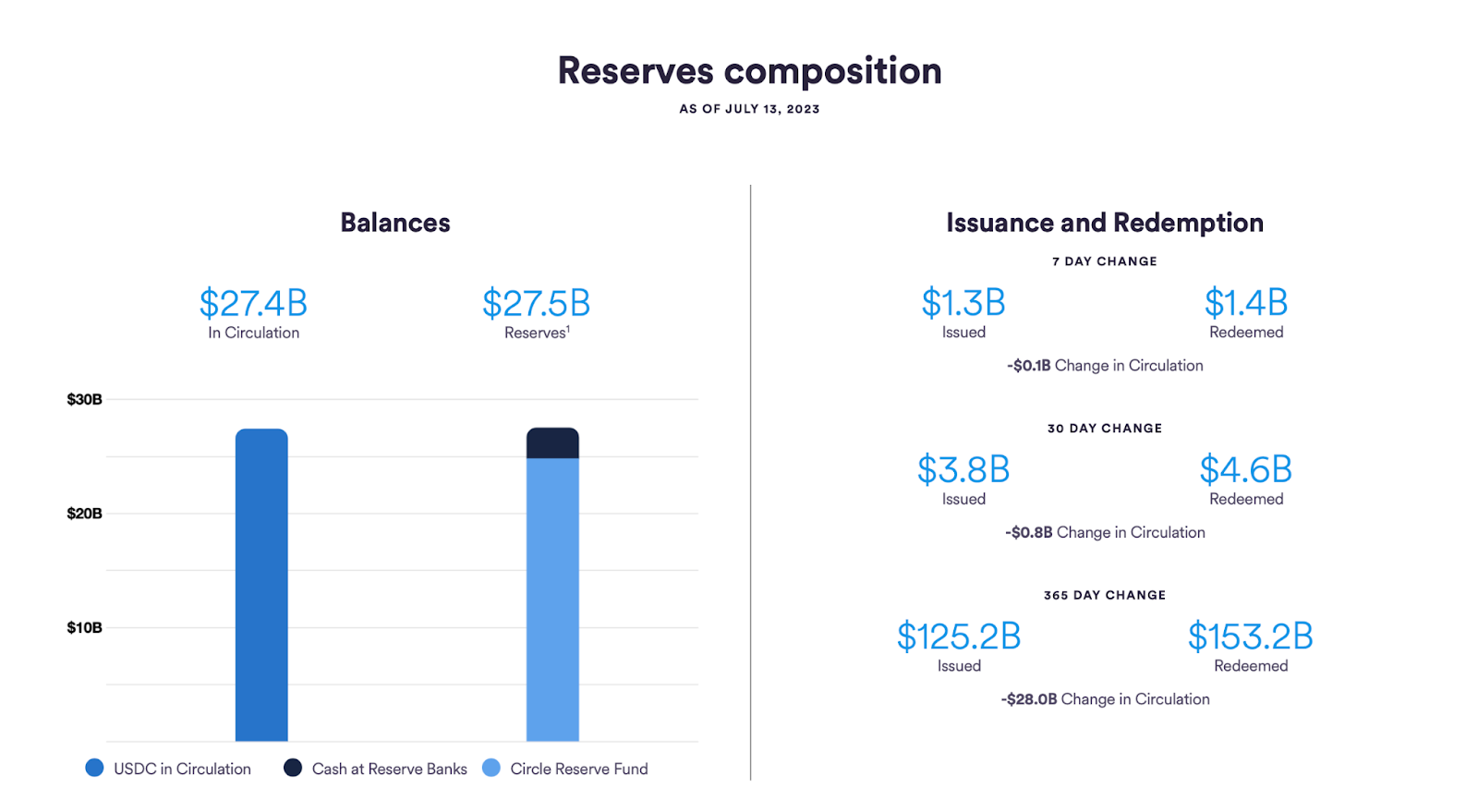This screenshot has width=1478, height=812.
Task: Click the dark blue USDC circulation bar
Action: click(261, 585)
